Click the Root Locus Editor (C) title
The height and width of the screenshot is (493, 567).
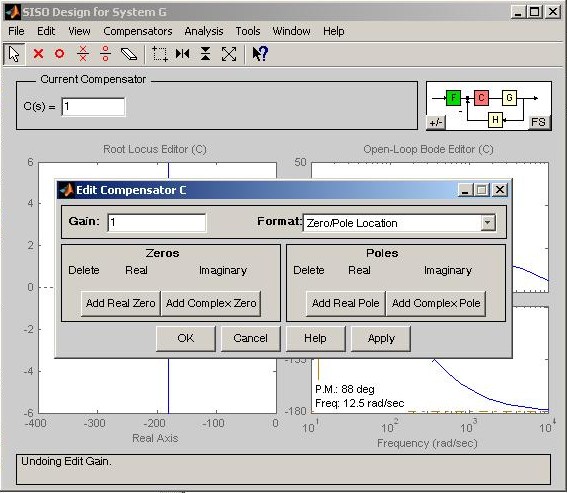155,149
